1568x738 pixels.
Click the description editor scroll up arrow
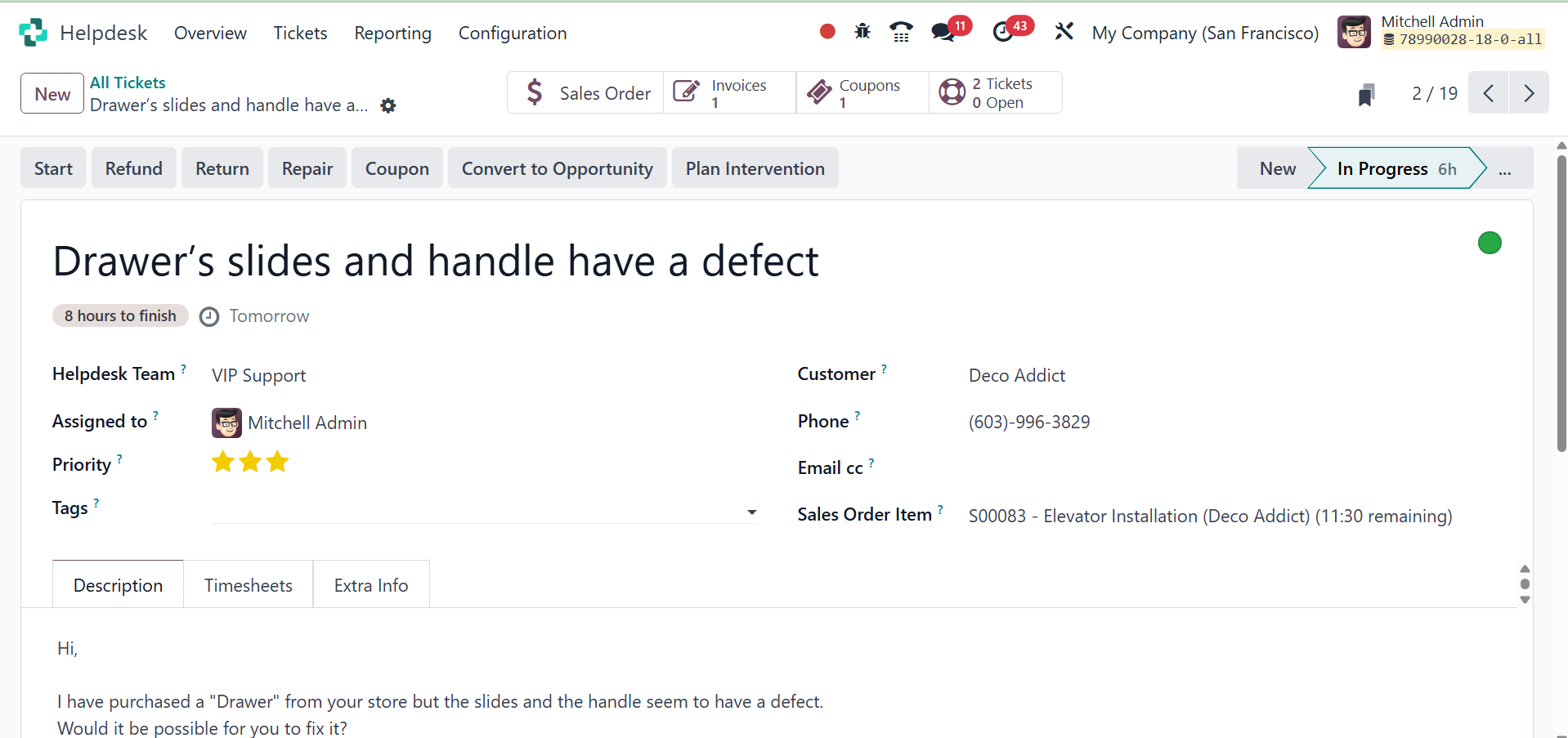[1525, 569]
